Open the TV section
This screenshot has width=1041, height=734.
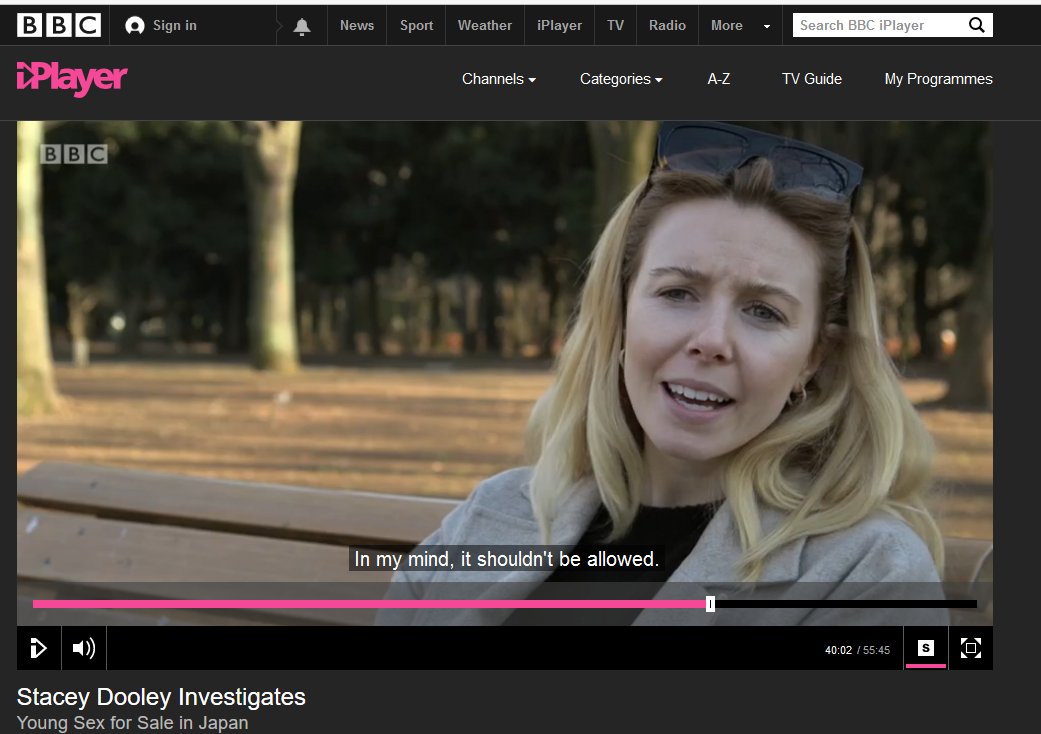(615, 25)
